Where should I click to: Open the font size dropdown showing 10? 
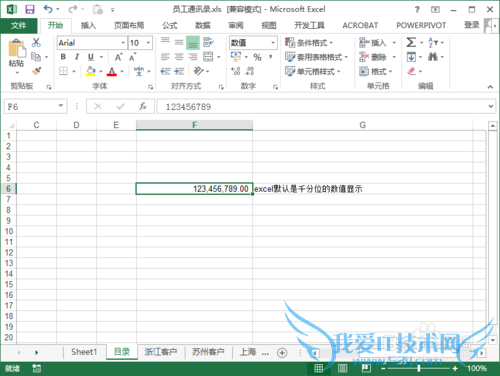tap(148, 43)
